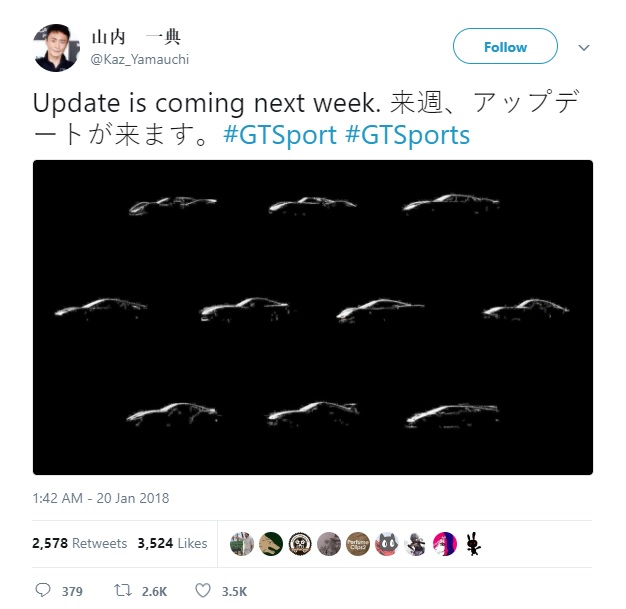Open the tweet options chevron menu
The width and height of the screenshot is (626, 609).
(x=584, y=48)
